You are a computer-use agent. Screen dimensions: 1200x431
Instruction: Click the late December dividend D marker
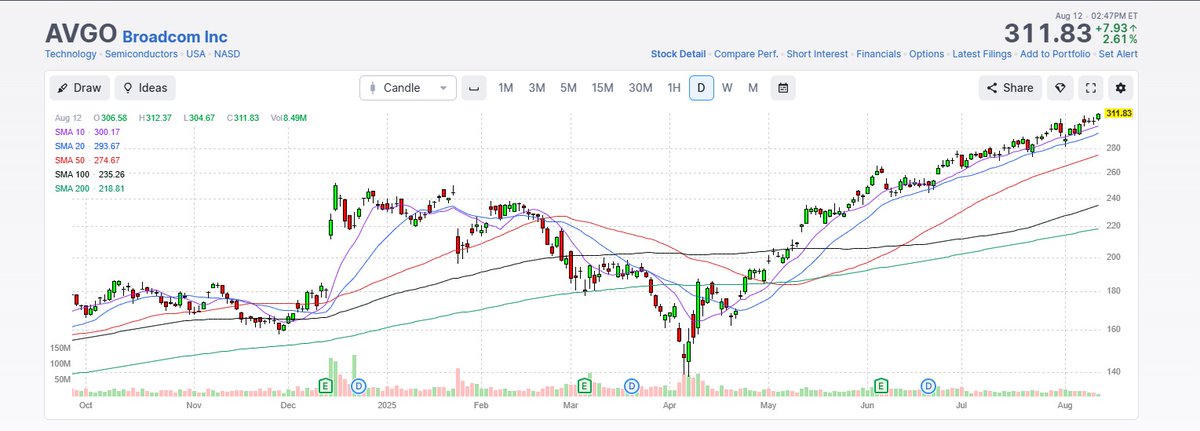358,385
